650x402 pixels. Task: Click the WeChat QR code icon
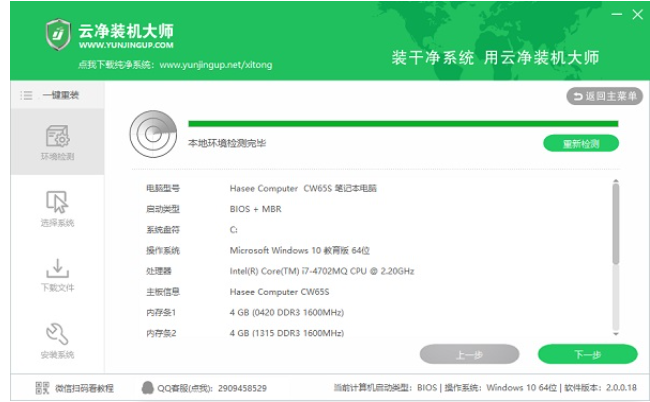point(42,388)
